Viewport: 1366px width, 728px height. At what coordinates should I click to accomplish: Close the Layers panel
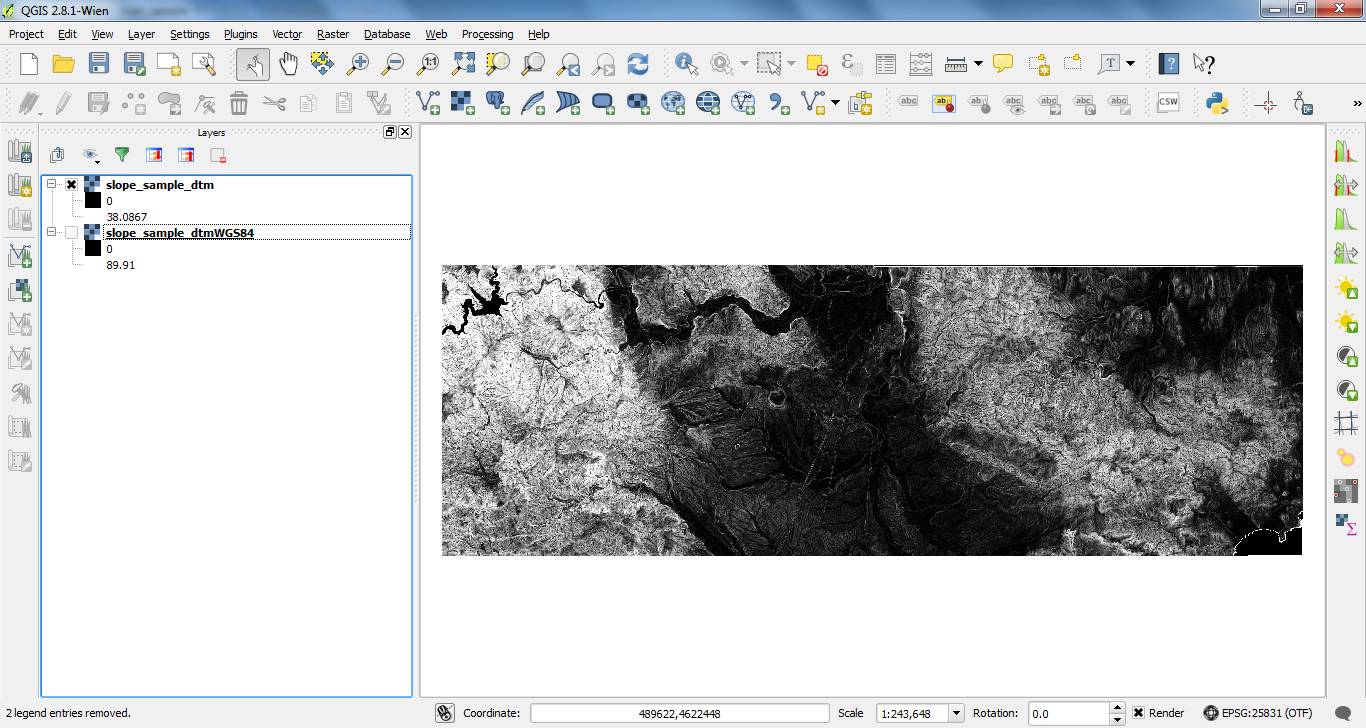coord(405,132)
